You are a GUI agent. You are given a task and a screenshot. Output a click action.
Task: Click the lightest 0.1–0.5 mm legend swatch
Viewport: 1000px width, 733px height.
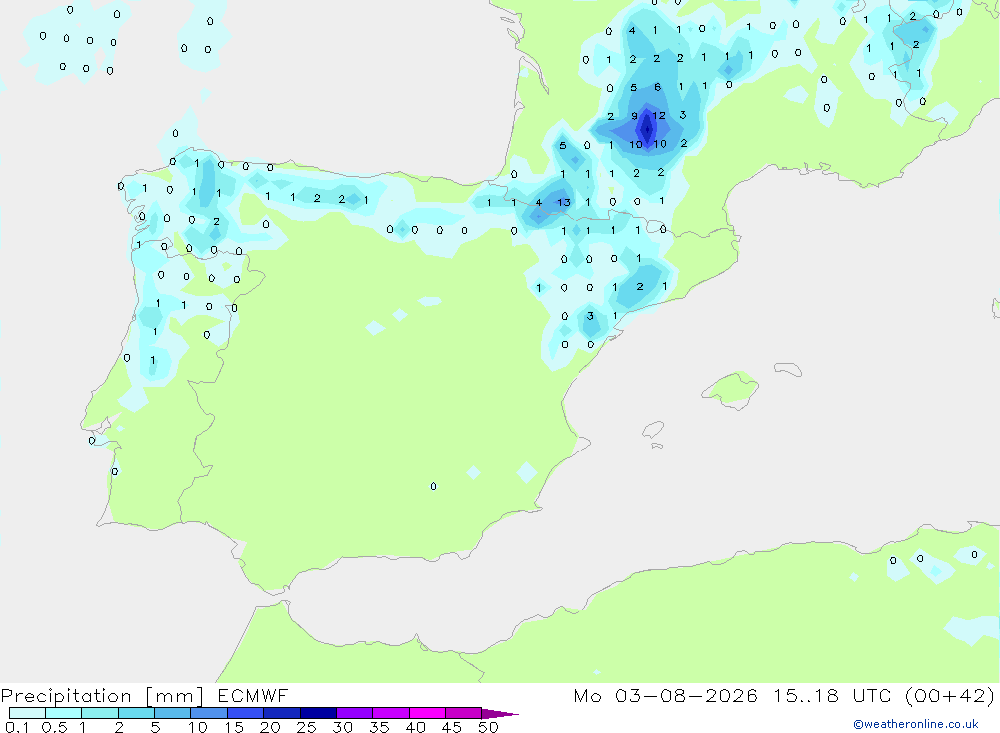[x=27, y=713]
